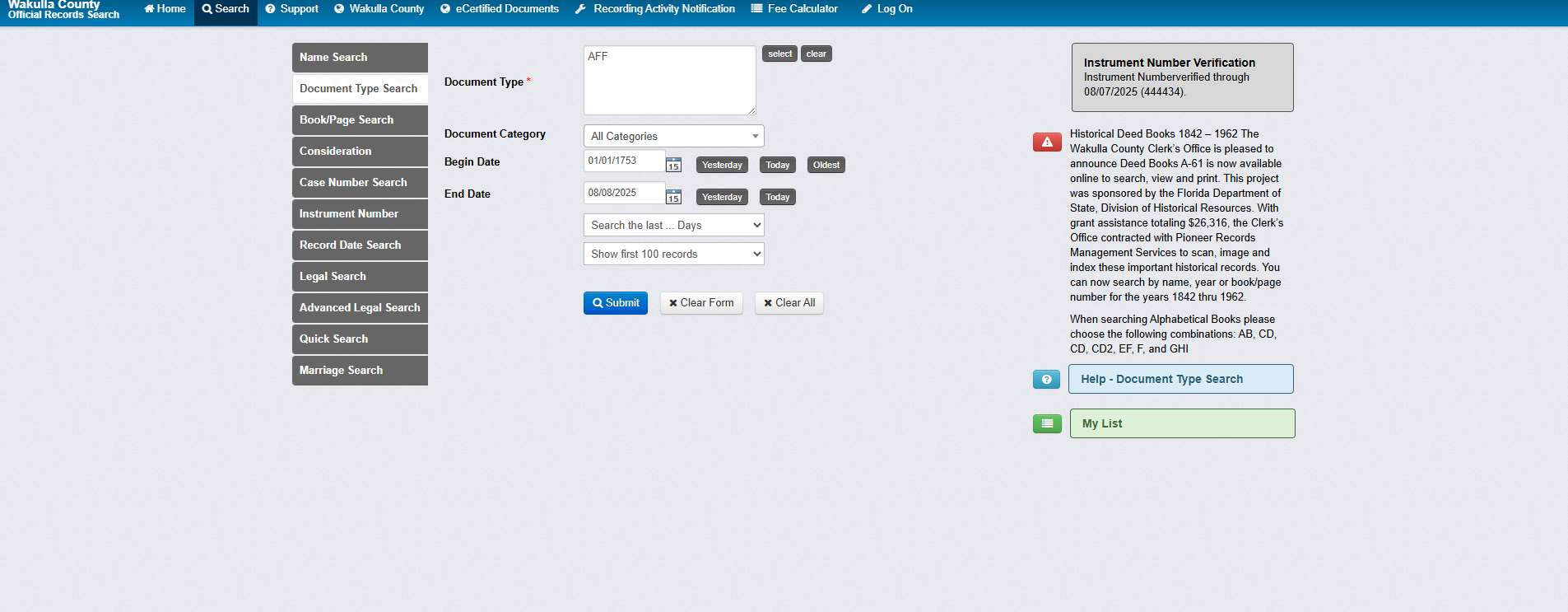Click the green My List icon
This screenshot has width=1568, height=612.
click(1047, 423)
